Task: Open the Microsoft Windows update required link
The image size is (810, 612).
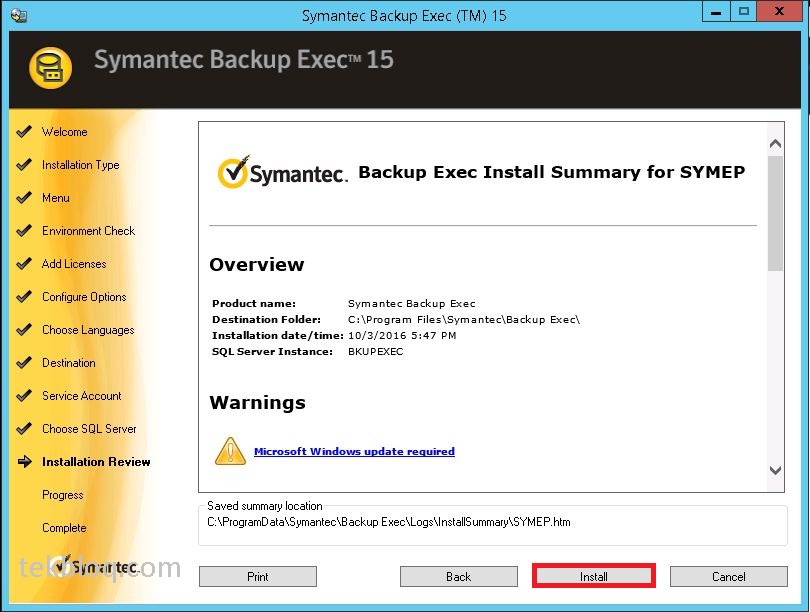Action: click(354, 451)
